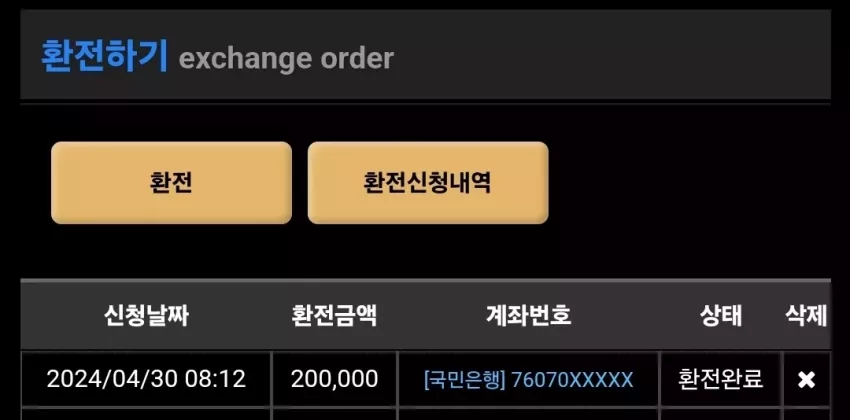850x420 pixels.
Task: Click the blue 환전하기 page title
Action: click(x=104, y=56)
